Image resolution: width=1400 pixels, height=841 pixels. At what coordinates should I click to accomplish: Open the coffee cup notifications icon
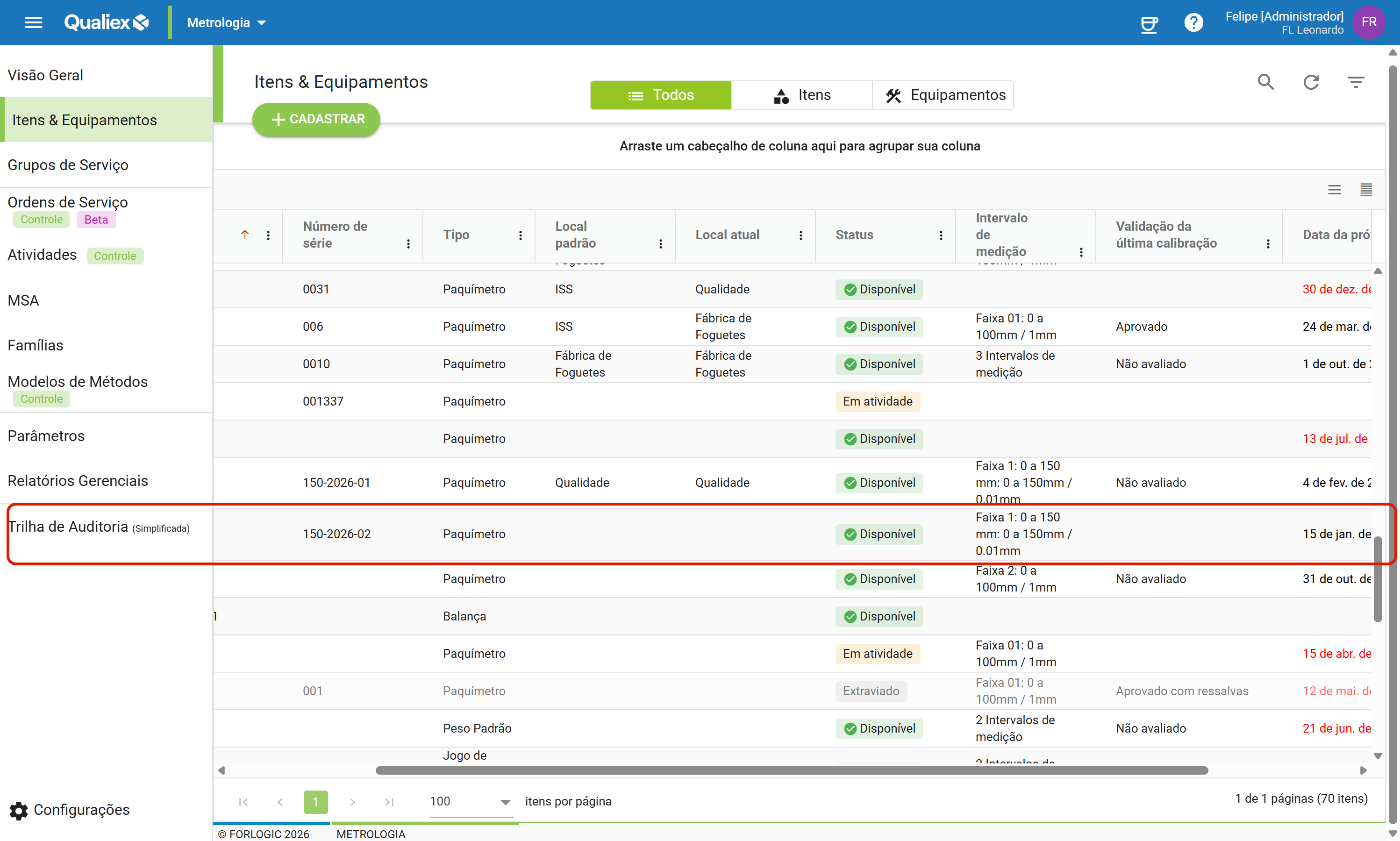point(1149,23)
